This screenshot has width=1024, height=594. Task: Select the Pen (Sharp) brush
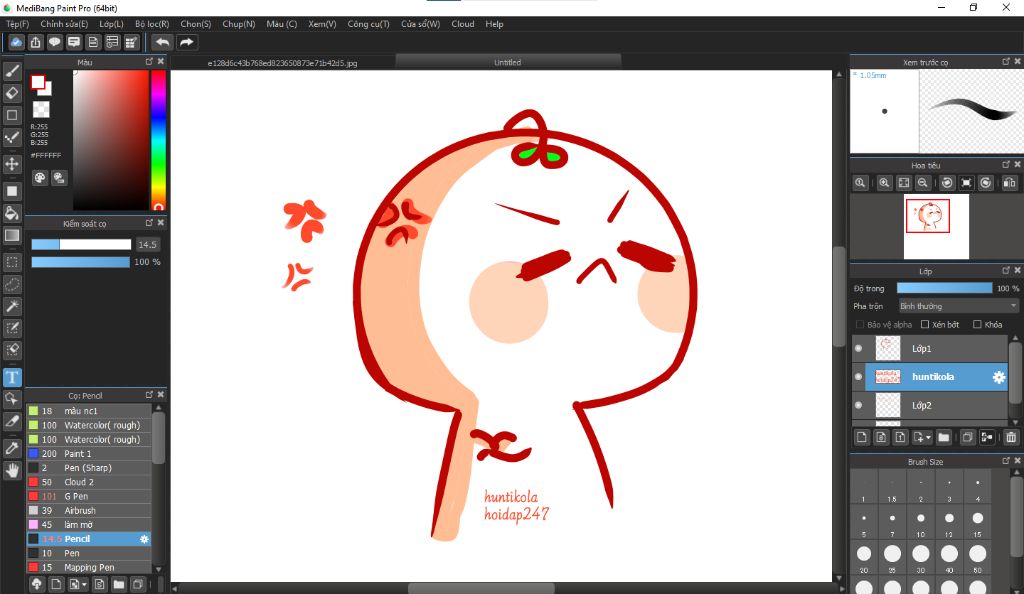[x=89, y=468]
